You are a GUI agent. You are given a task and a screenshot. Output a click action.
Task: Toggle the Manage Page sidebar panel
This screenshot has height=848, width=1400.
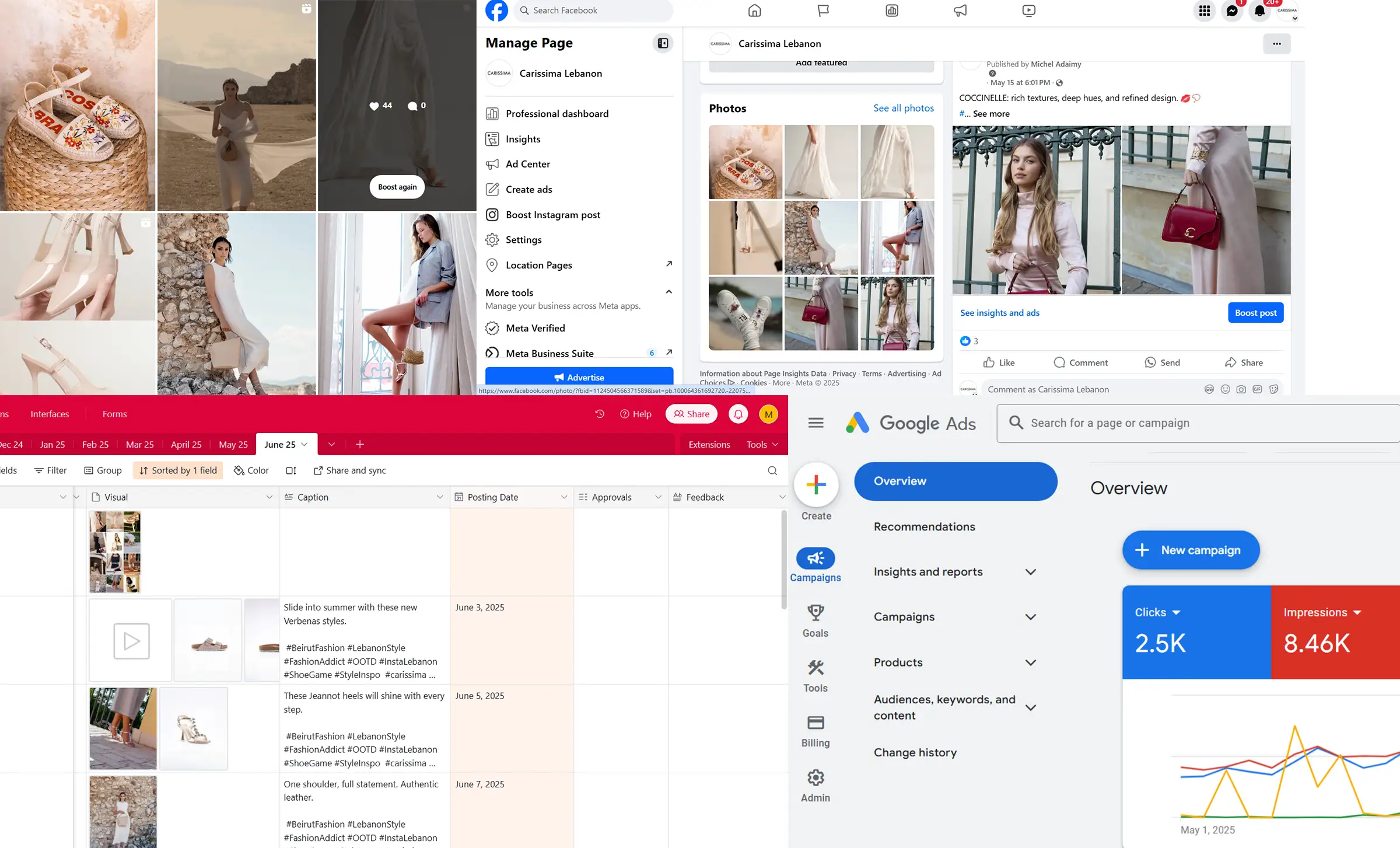tap(663, 43)
